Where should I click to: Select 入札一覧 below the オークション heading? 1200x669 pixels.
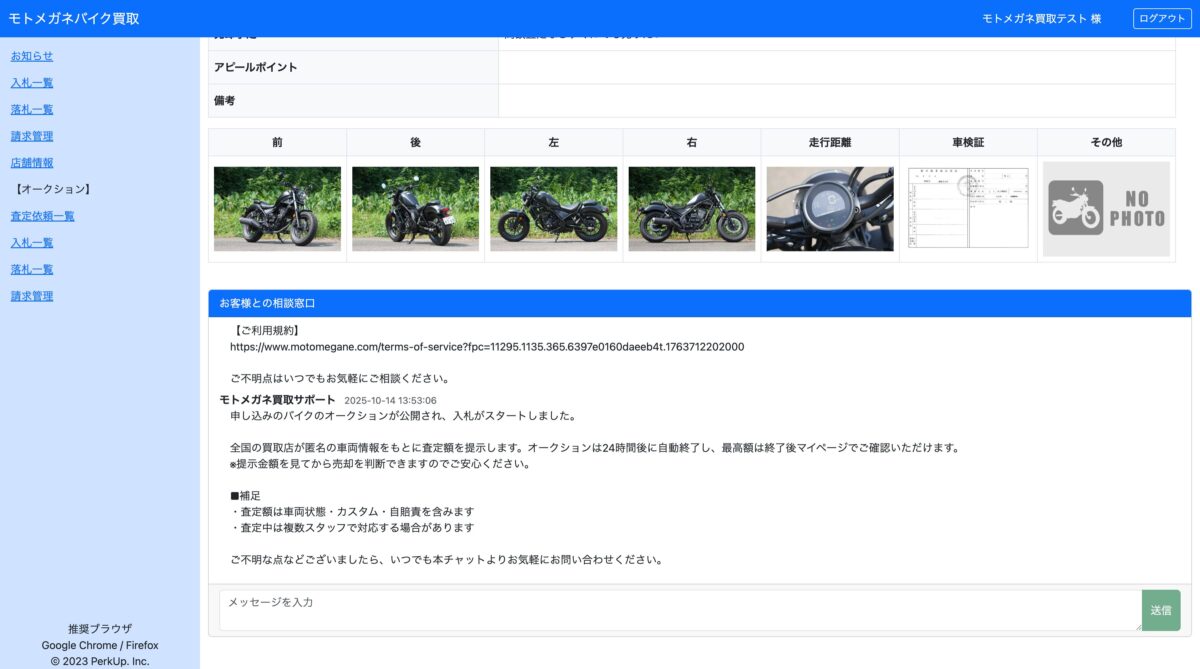32,243
